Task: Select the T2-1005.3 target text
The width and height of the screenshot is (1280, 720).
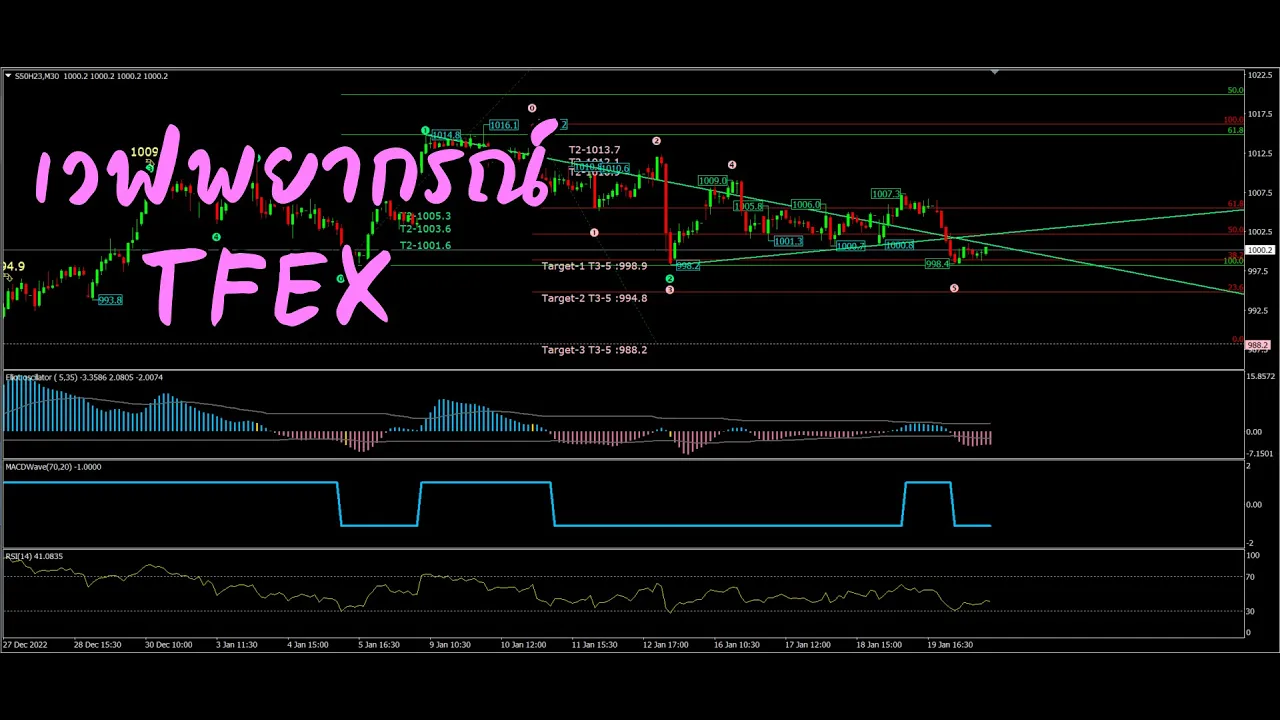Action: click(426, 216)
